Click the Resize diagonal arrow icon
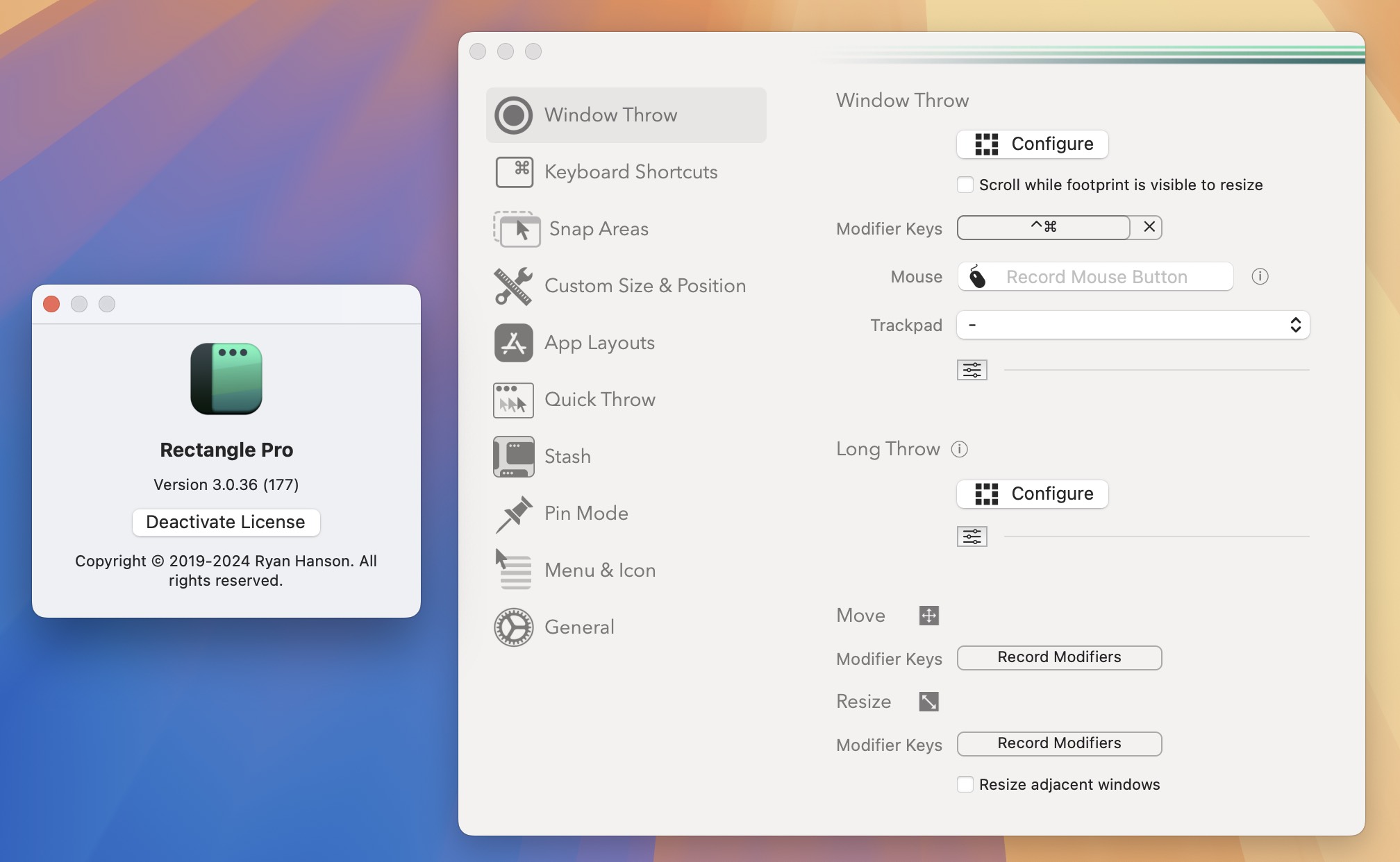The width and height of the screenshot is (1400, 862). click(x=928, y=702)
